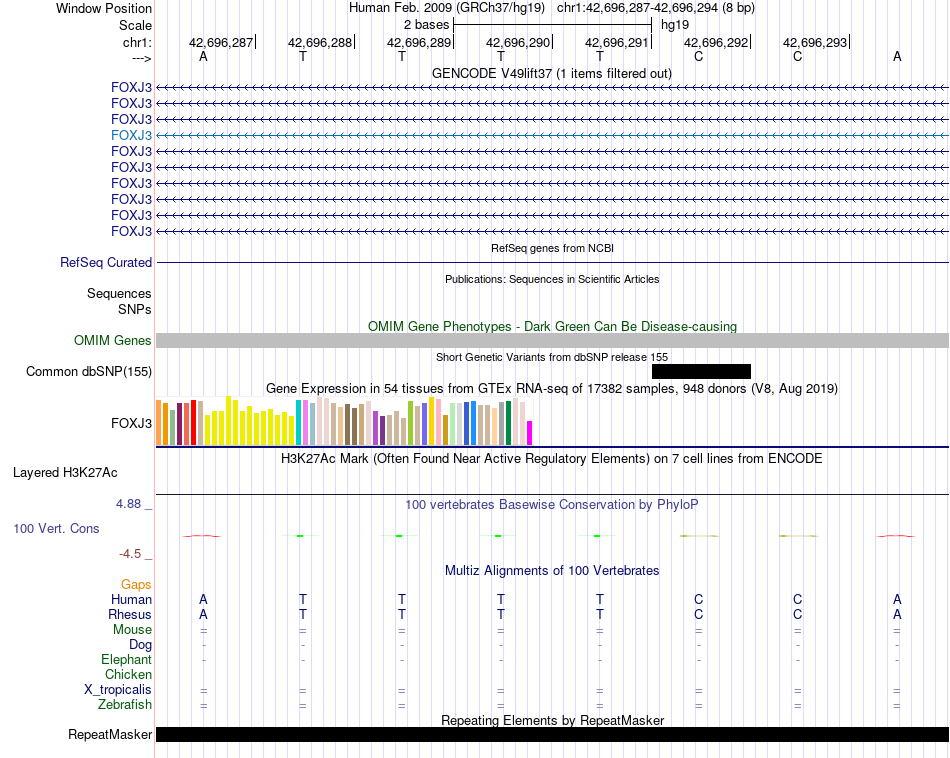This screenshot has width=950, height=758.
Task: Click the Window Position label
Action: coord(104,8)
